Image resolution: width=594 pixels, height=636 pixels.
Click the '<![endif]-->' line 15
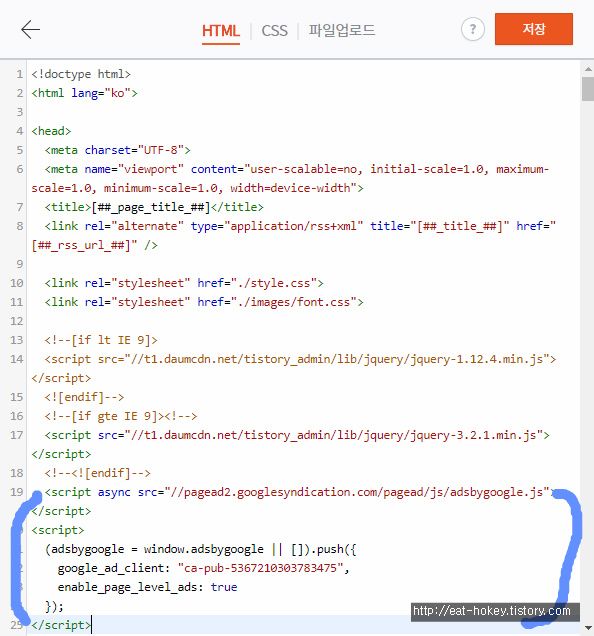point(84,397)
